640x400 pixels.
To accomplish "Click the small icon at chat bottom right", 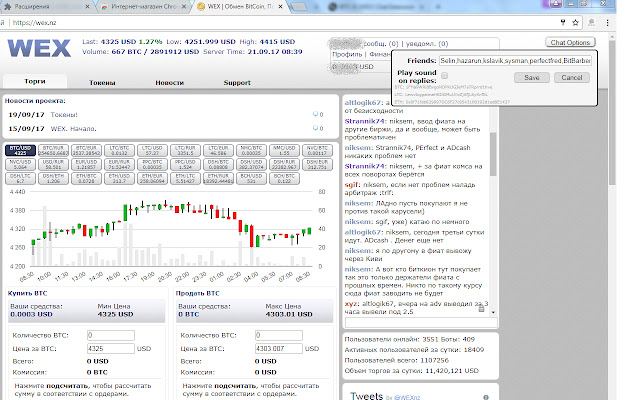I will coord(481,310).
